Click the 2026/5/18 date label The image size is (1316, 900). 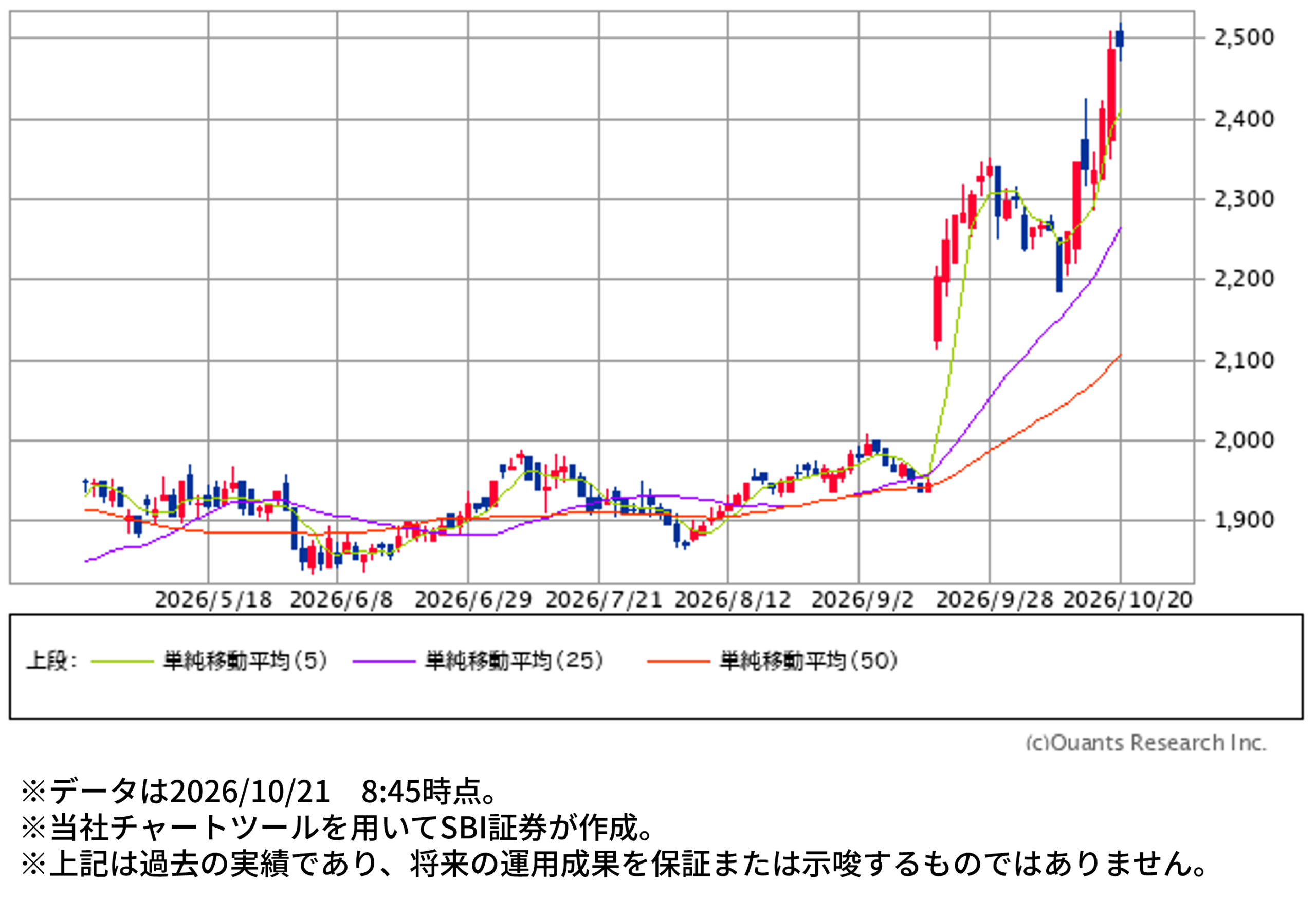point(213,600)
